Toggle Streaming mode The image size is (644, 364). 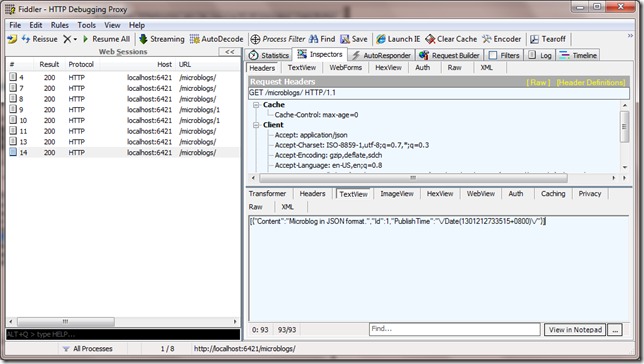[x=162, y=39]
